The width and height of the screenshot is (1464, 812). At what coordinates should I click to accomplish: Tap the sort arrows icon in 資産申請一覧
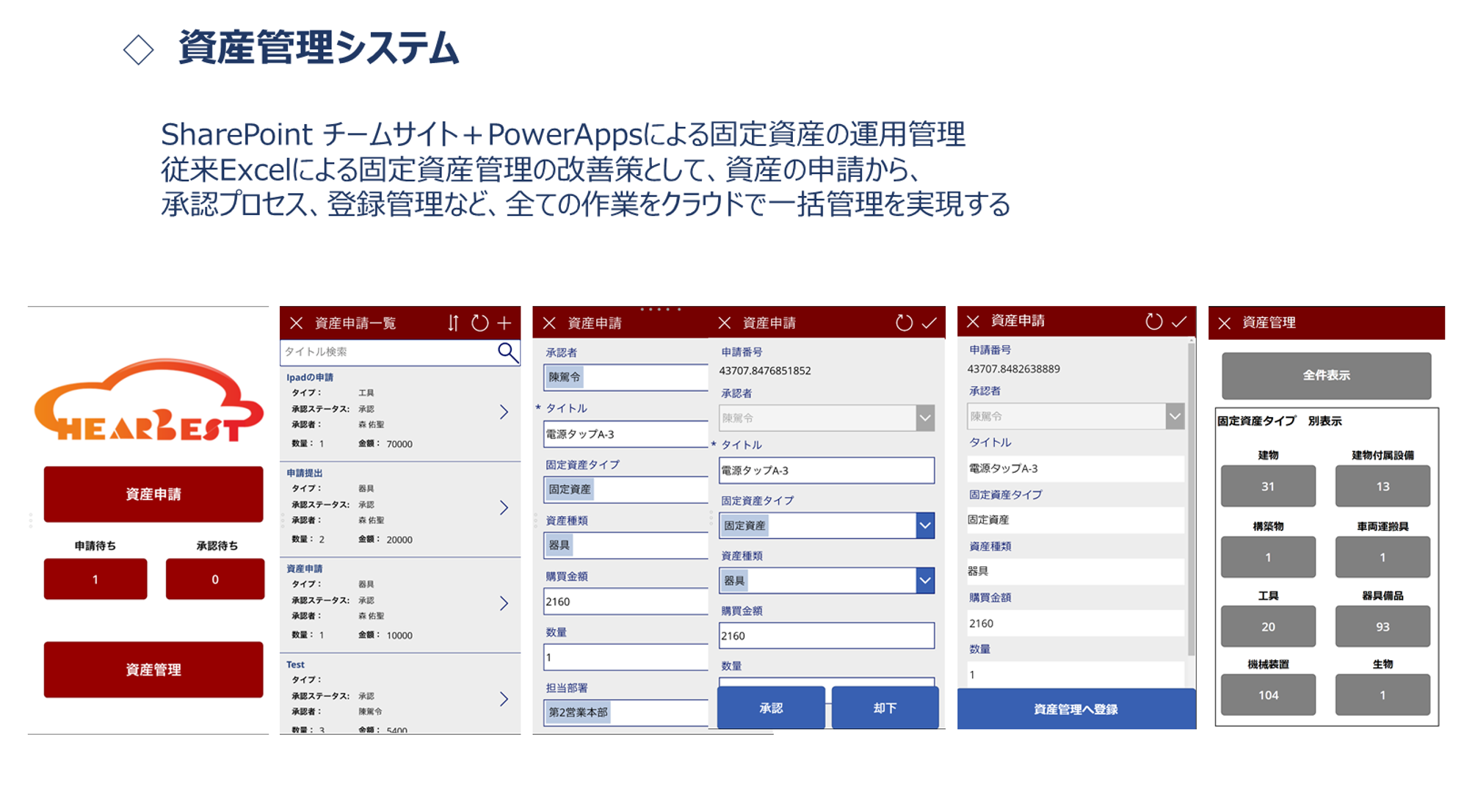(x=453, y=323)
